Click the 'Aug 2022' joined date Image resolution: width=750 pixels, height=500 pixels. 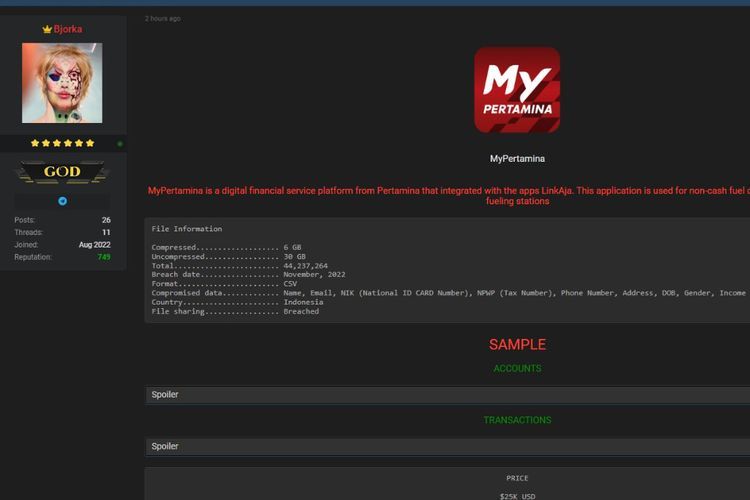tap(95, 244)
